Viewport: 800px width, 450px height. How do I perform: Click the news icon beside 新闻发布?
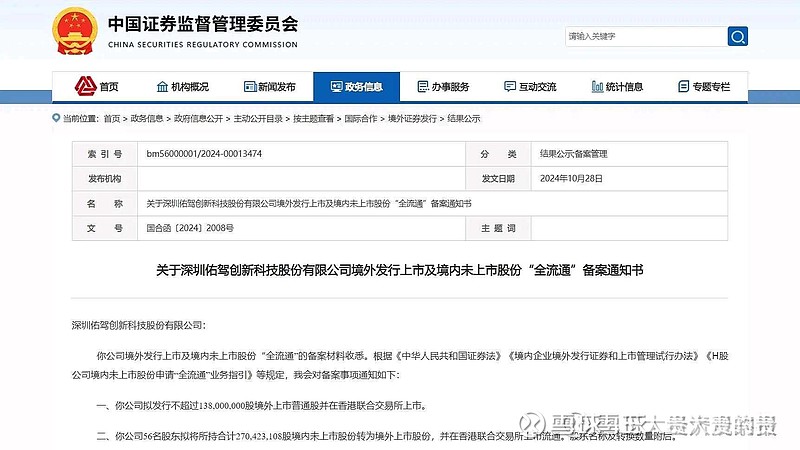click(250, 87)
